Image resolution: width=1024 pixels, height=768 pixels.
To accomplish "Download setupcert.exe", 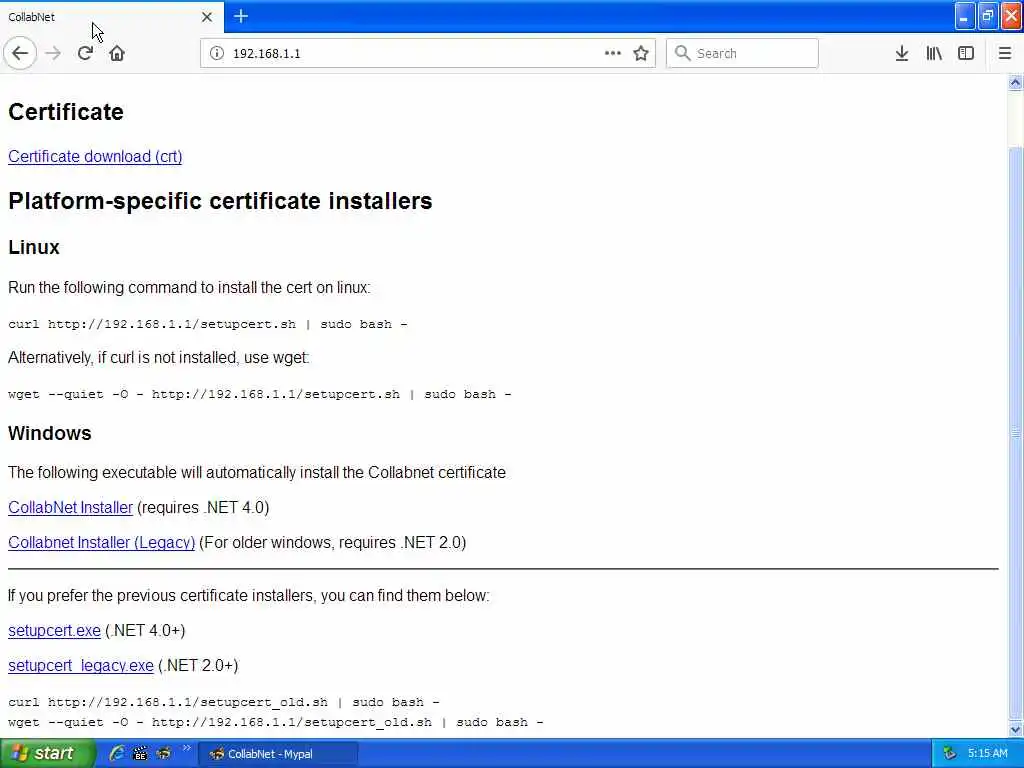I will pos(54,630).
